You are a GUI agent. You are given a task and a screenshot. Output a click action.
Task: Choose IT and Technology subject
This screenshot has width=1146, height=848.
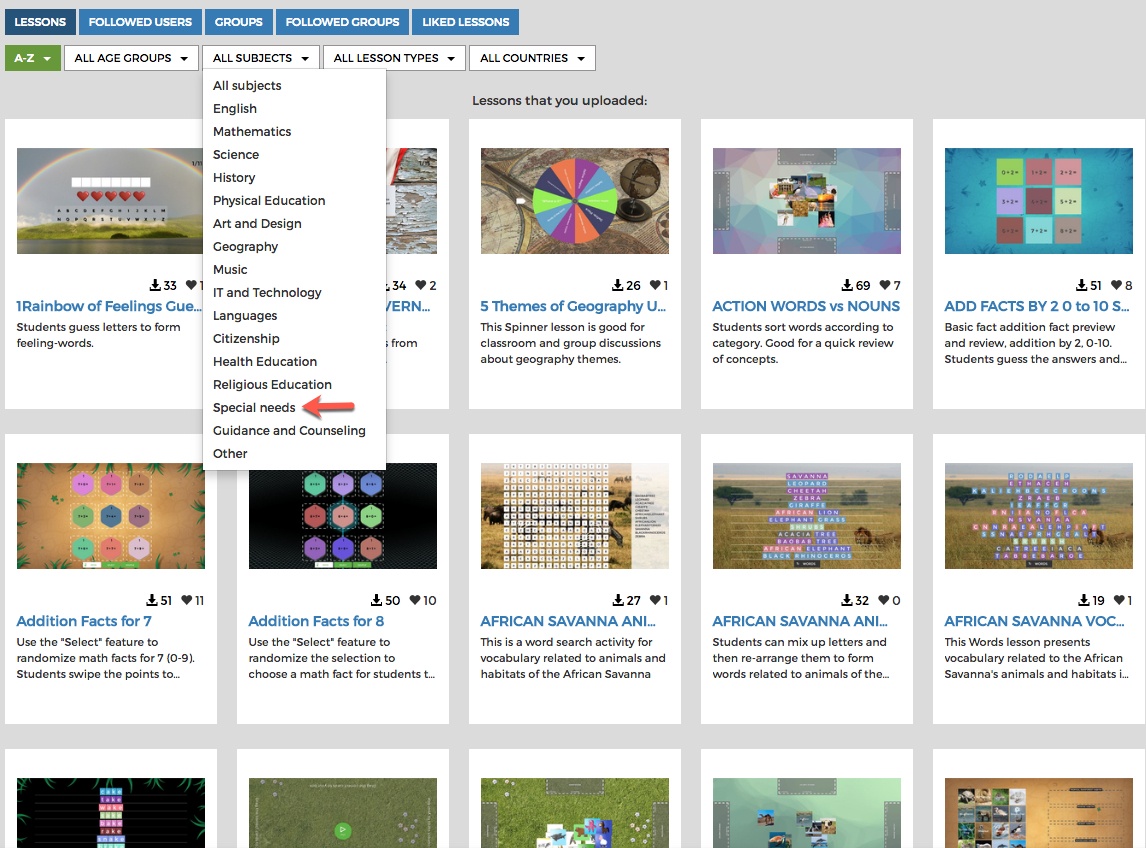point(267,292)
